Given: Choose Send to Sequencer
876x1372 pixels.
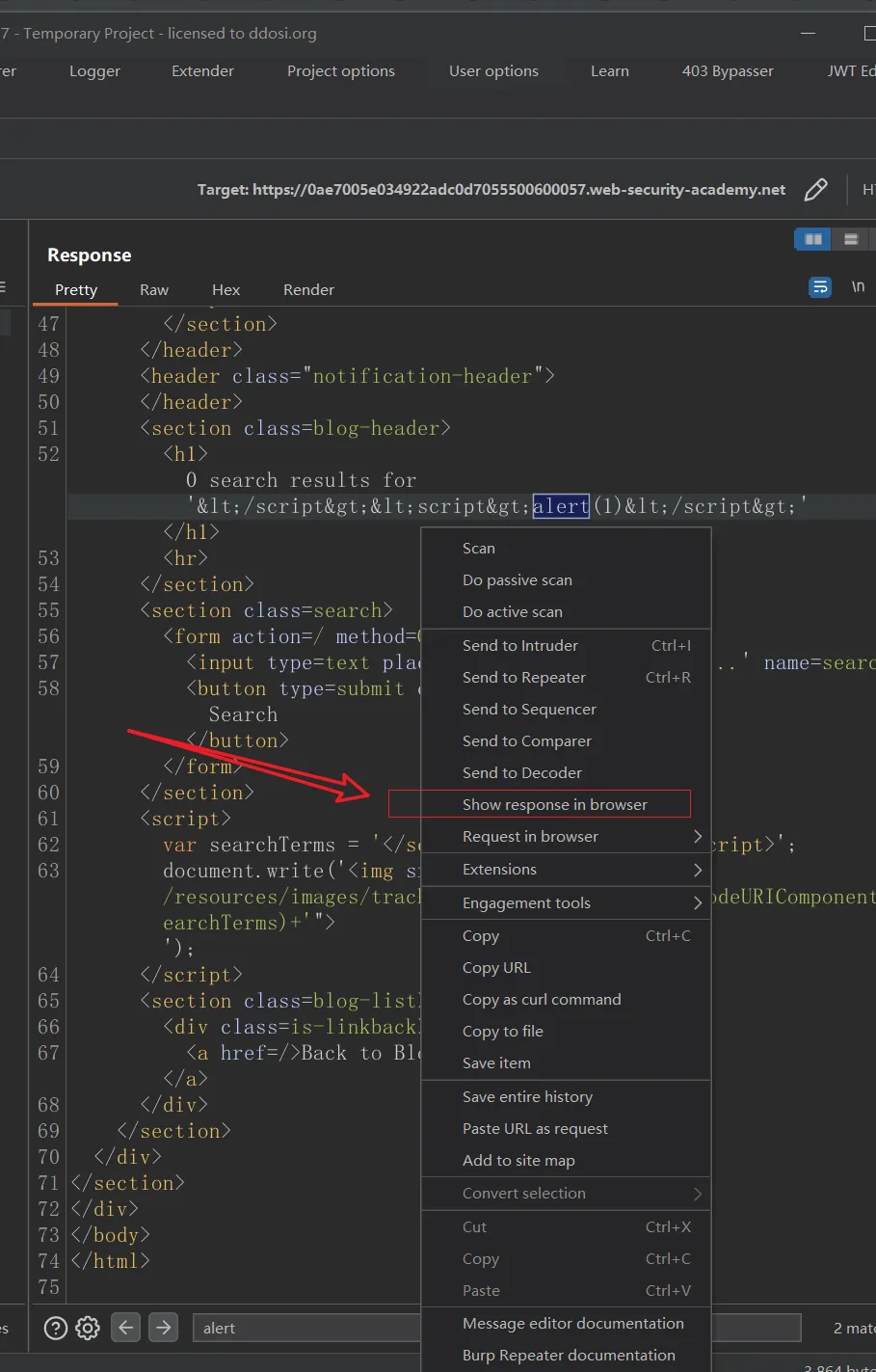Looking at the screenshot, I should tap(567, 709).
